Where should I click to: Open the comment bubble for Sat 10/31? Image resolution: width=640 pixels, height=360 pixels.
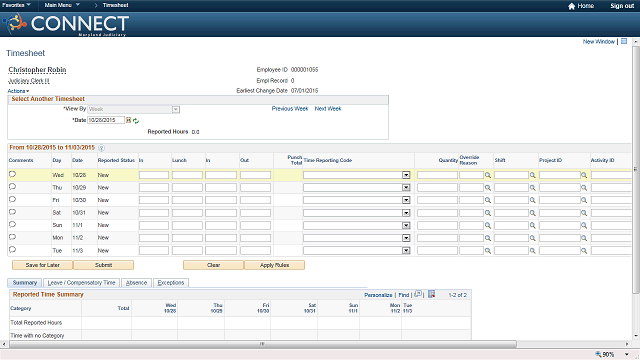click(x=12, y=212)
